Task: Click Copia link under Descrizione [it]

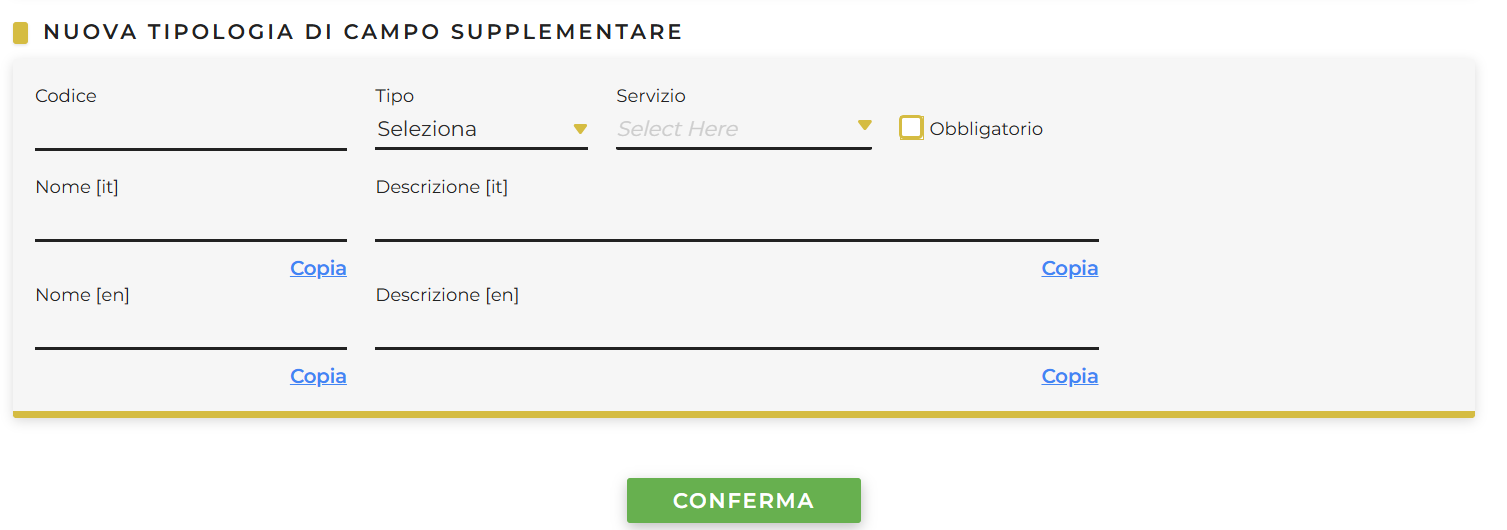Action: pos(1069,268)
